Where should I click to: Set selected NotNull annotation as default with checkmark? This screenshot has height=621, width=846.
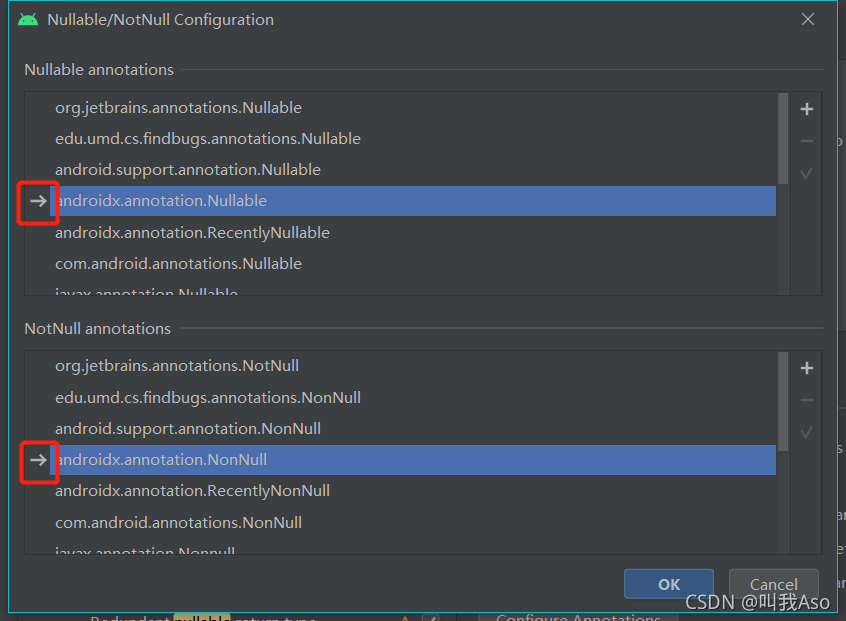click(x=807, y=433)
